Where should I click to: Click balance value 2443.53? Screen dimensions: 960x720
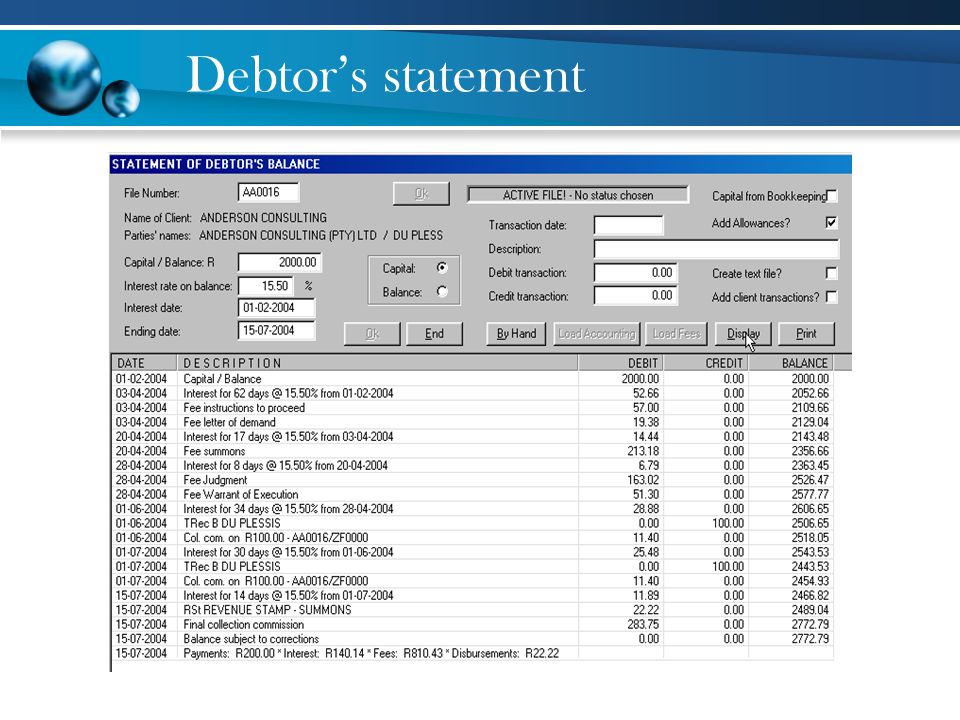[x=810, y=566]
